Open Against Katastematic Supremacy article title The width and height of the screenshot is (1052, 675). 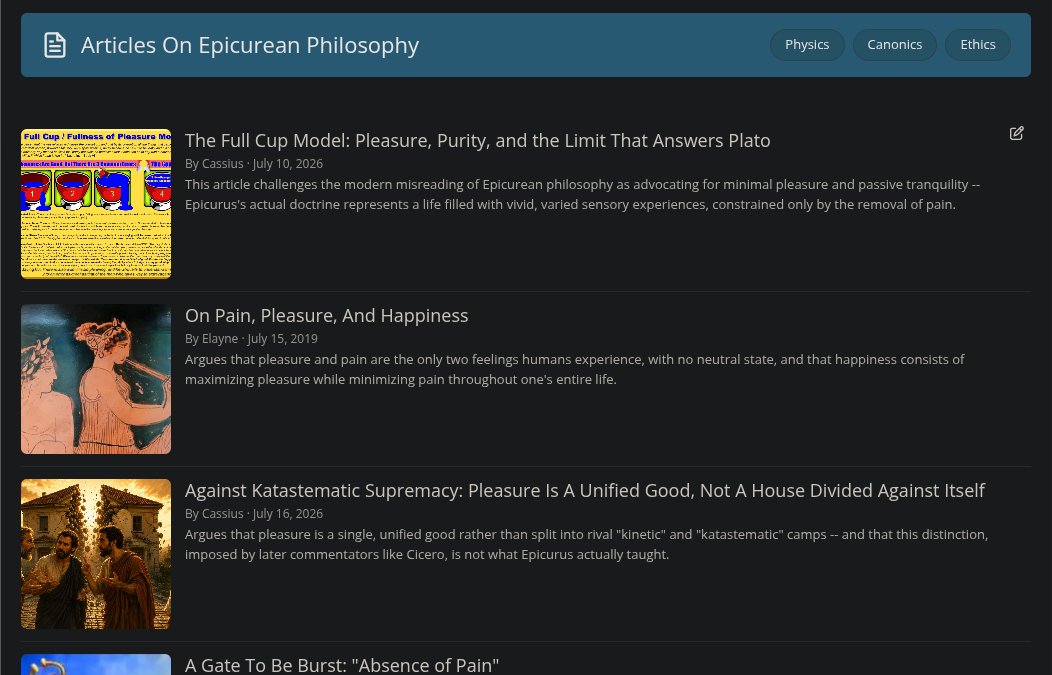(584, 491)
